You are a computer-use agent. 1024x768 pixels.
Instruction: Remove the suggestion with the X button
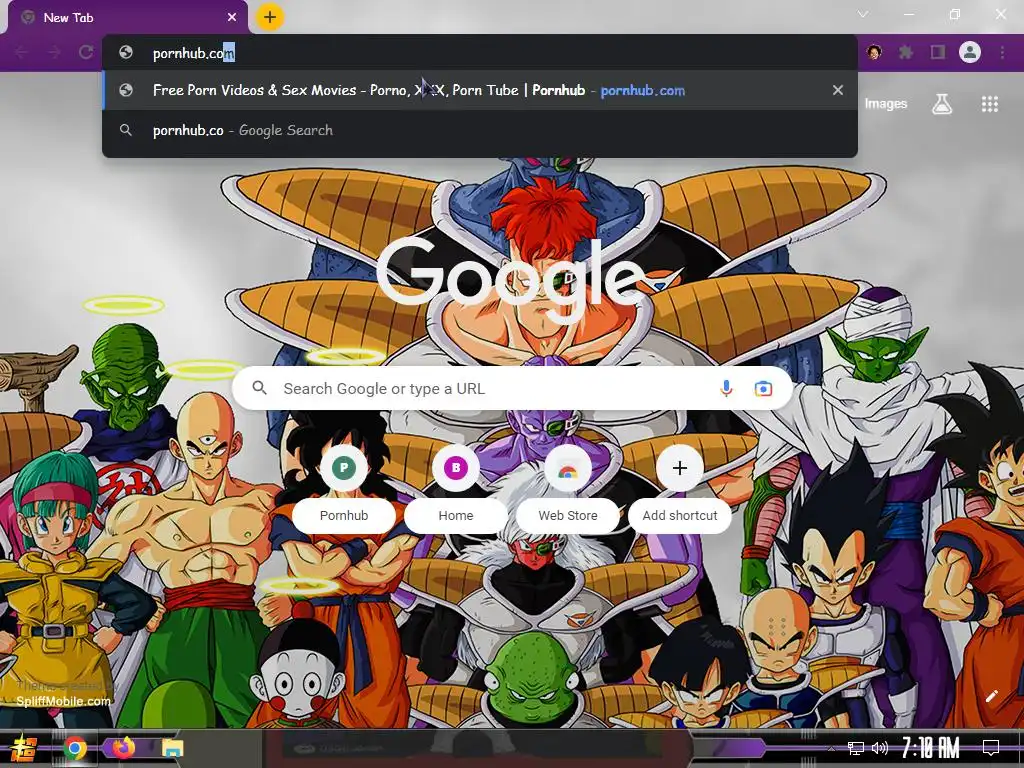838,90
